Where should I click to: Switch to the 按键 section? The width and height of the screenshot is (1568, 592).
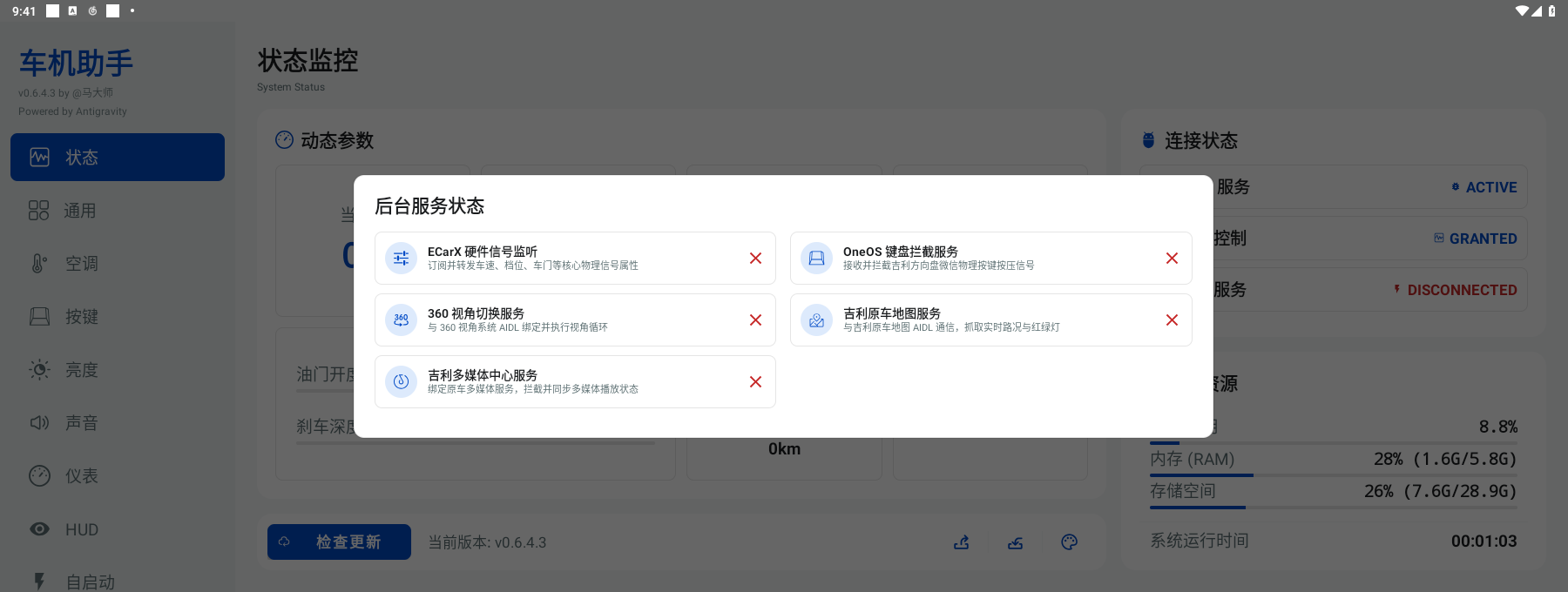(118, 316)
